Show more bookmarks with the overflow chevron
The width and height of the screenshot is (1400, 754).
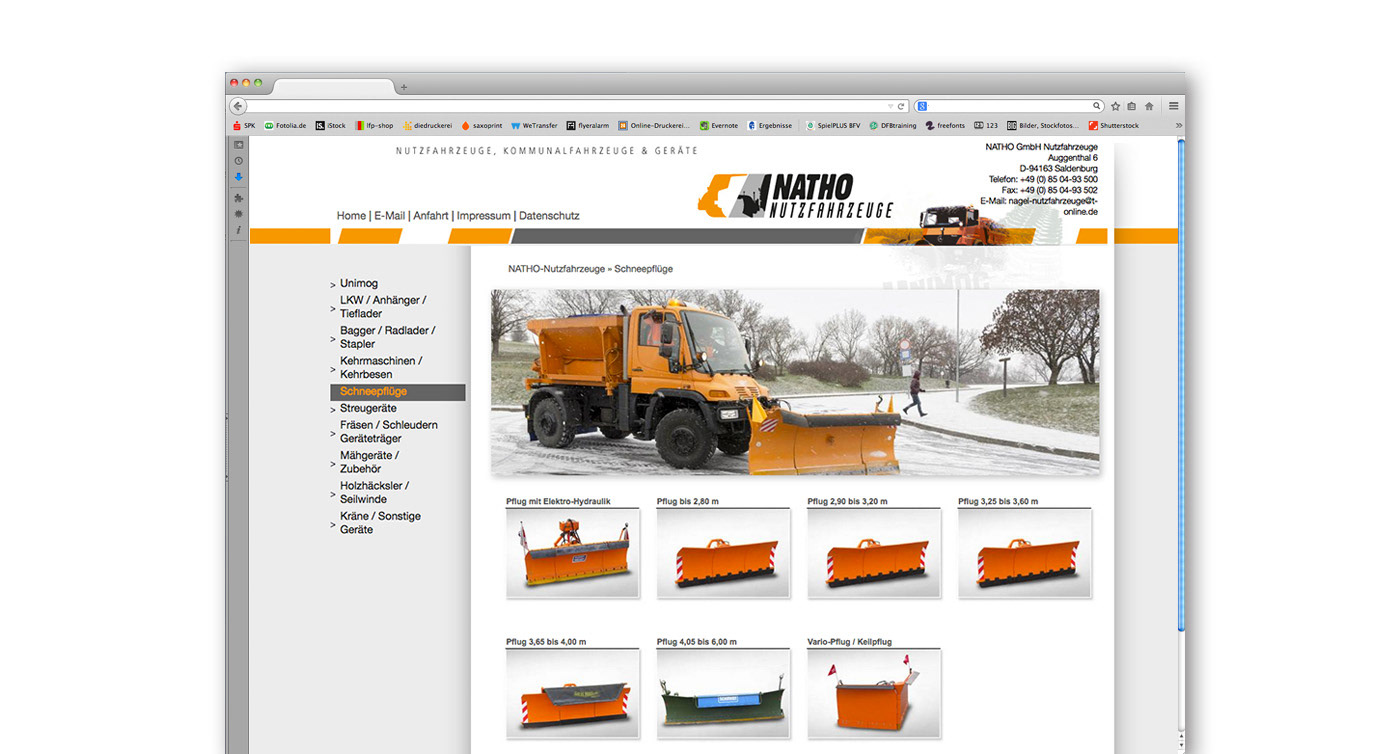[1177, 126]
